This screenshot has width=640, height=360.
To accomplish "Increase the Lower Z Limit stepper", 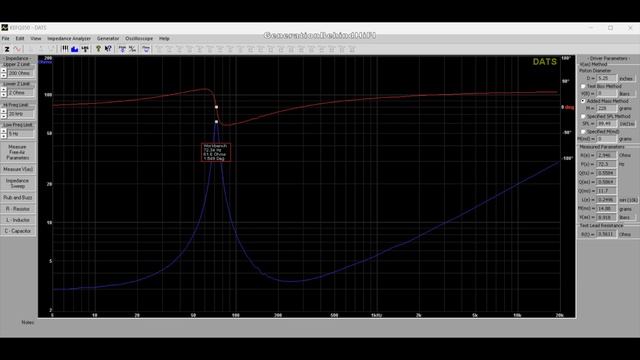I will [x=4, y=90].
